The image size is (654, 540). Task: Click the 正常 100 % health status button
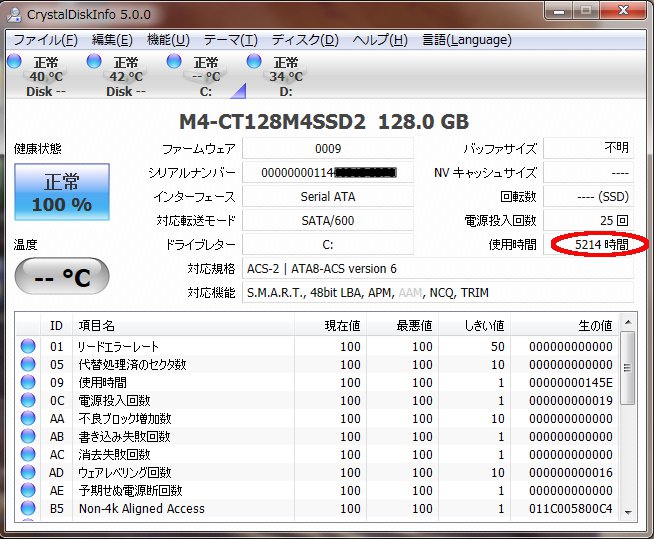(x=62, y=192)
